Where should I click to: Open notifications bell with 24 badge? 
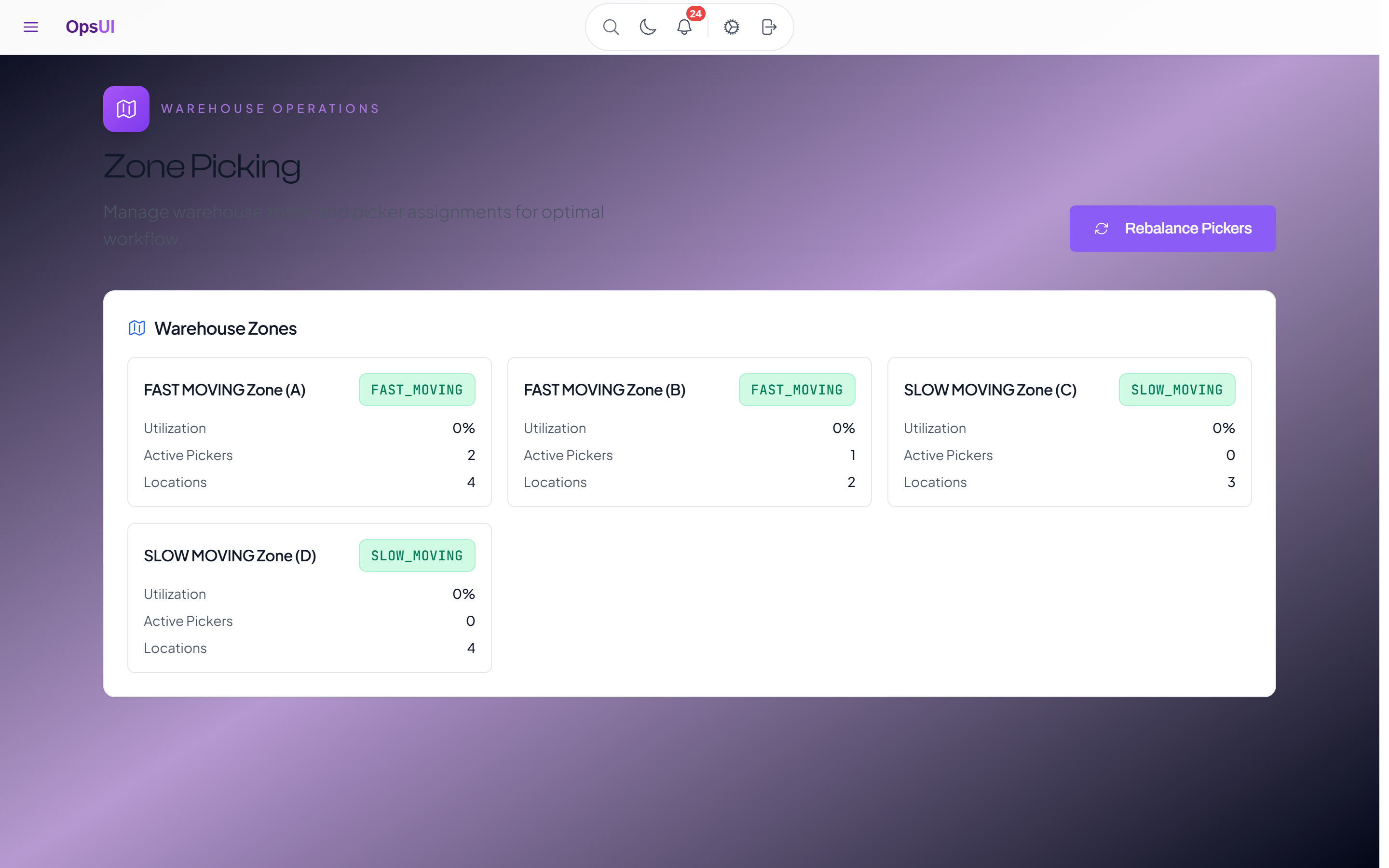[684, 27]
